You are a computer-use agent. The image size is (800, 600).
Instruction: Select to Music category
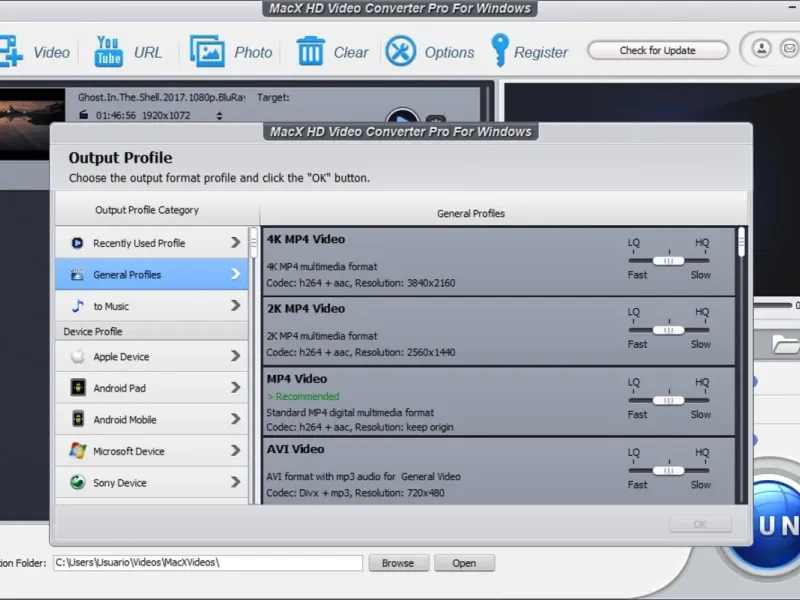(x=152, y=306)
